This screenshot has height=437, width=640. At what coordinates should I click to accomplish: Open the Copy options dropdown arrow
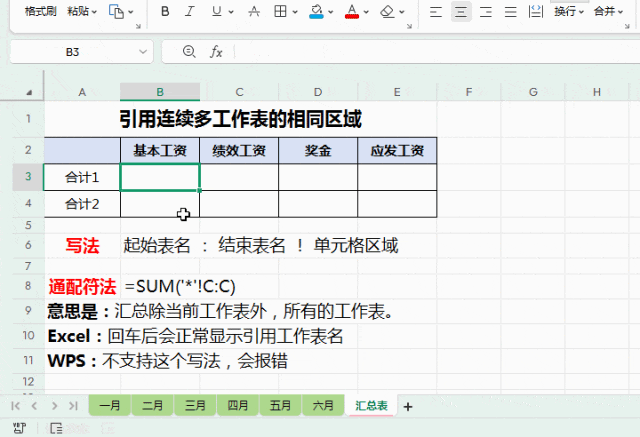(x=131, y=12)
